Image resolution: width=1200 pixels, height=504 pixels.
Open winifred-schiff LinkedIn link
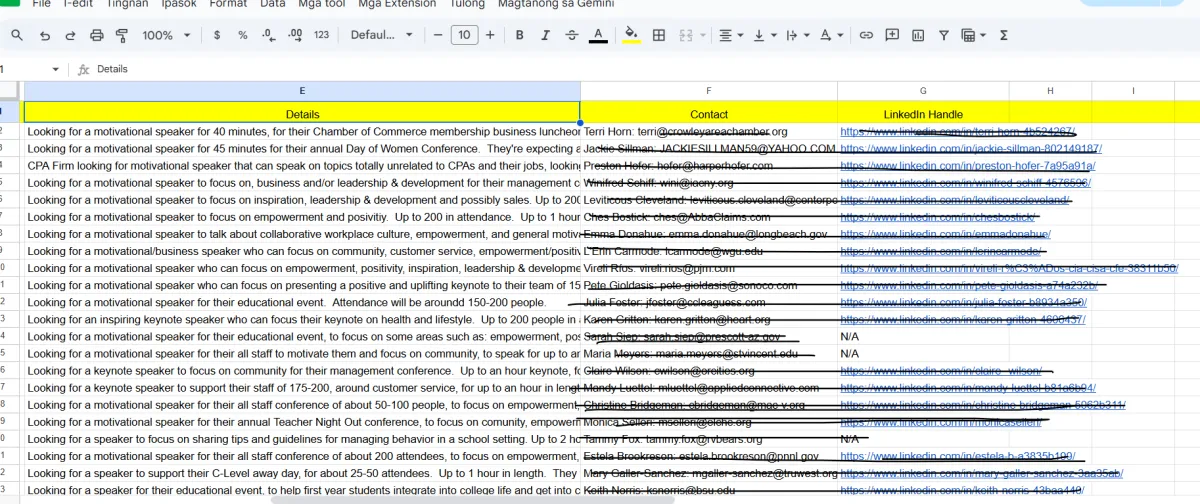966,182
